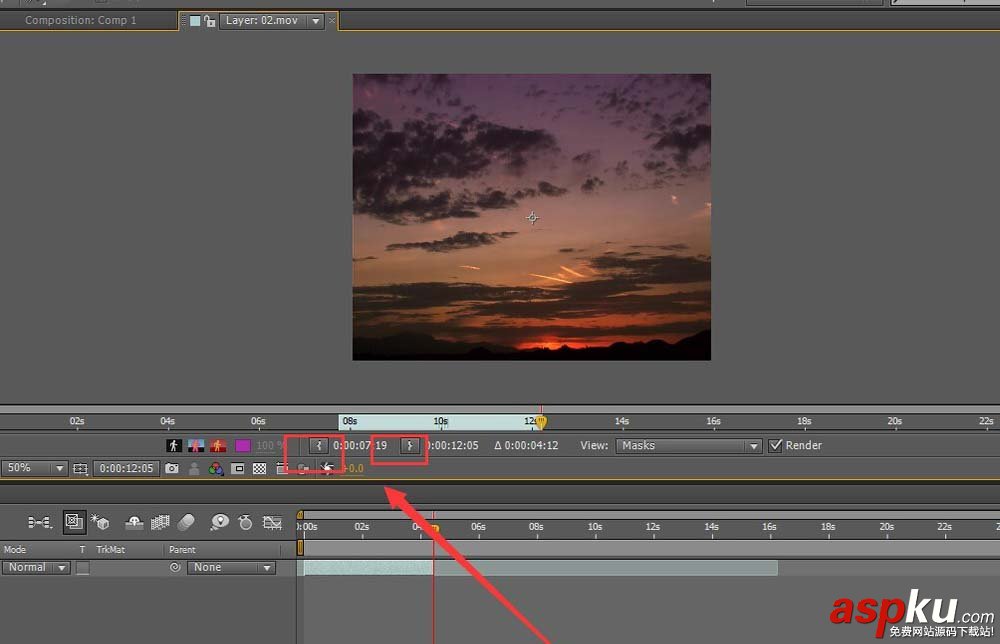Click the 08s in-point on layer ruler

[349, 421]
